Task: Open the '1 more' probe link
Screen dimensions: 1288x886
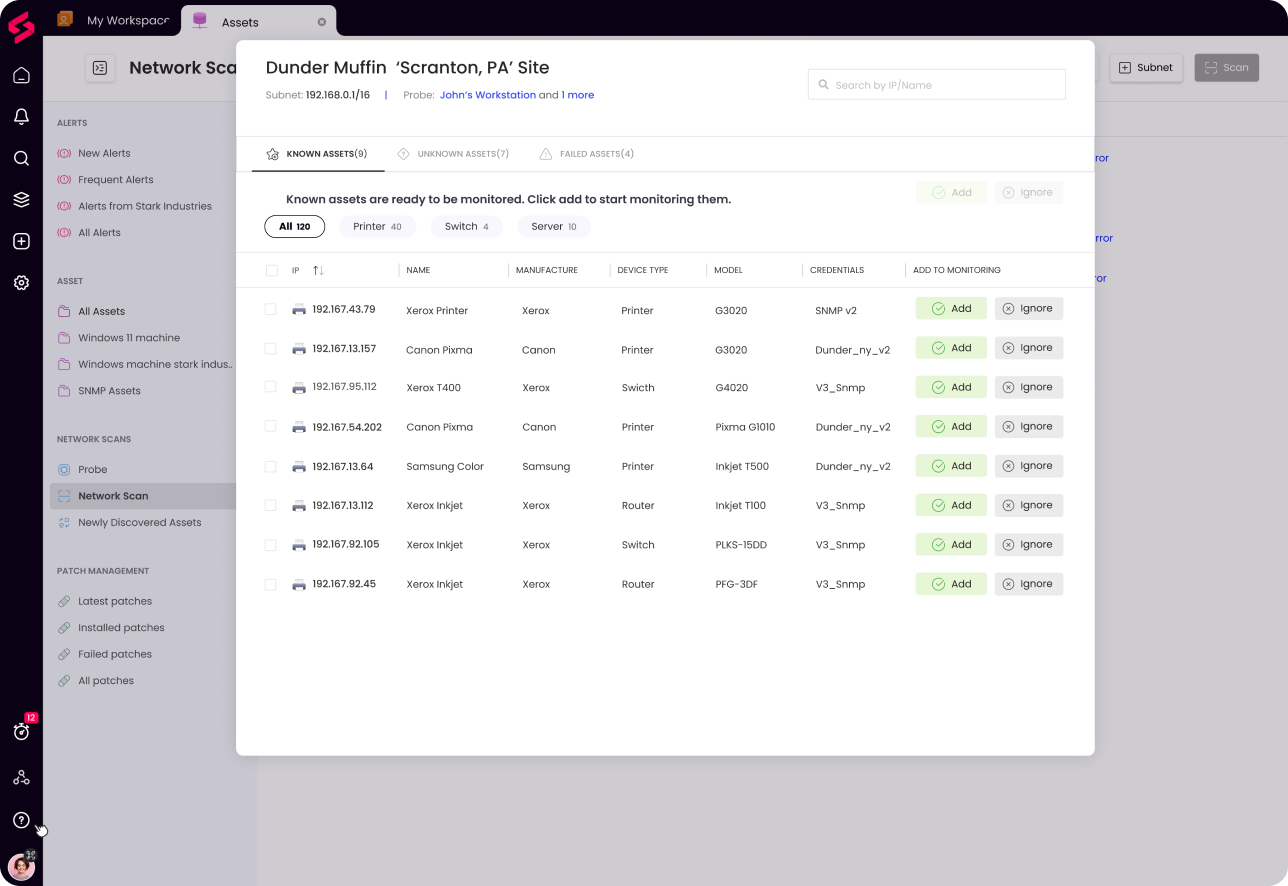Action: (578, 95)
